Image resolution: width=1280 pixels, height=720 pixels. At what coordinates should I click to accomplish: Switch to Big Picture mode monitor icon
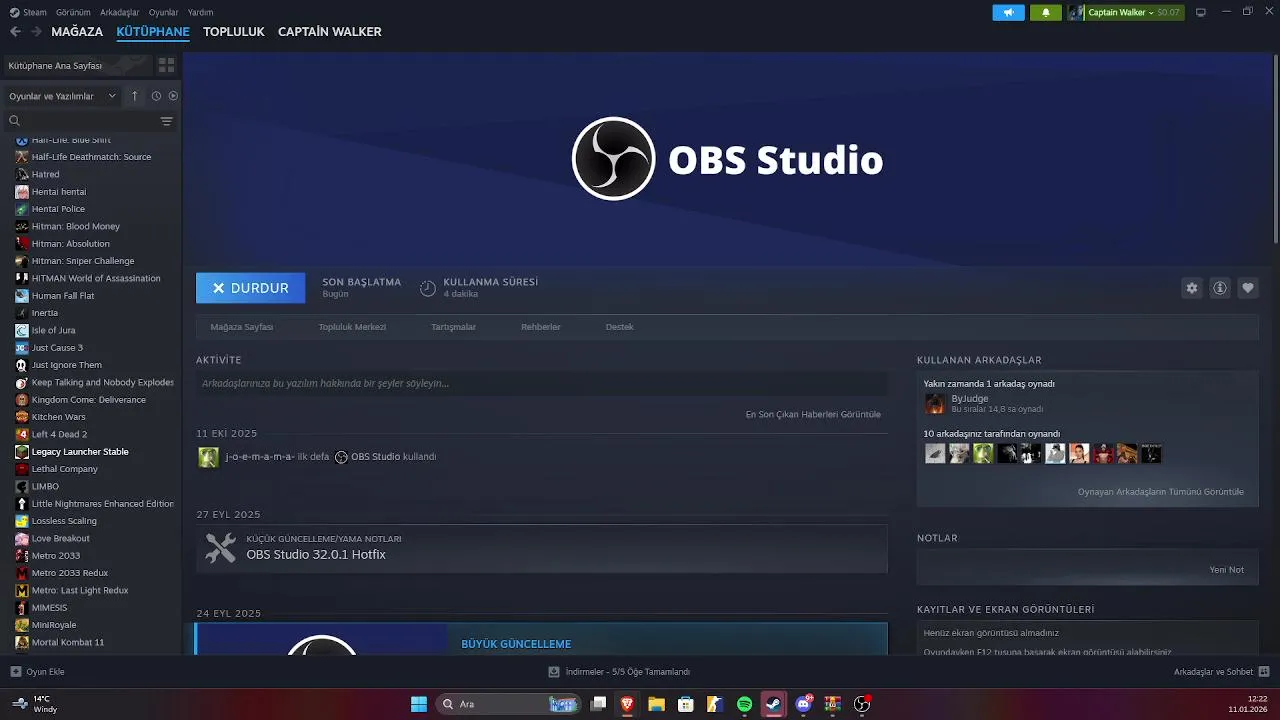pos(1201,12)
